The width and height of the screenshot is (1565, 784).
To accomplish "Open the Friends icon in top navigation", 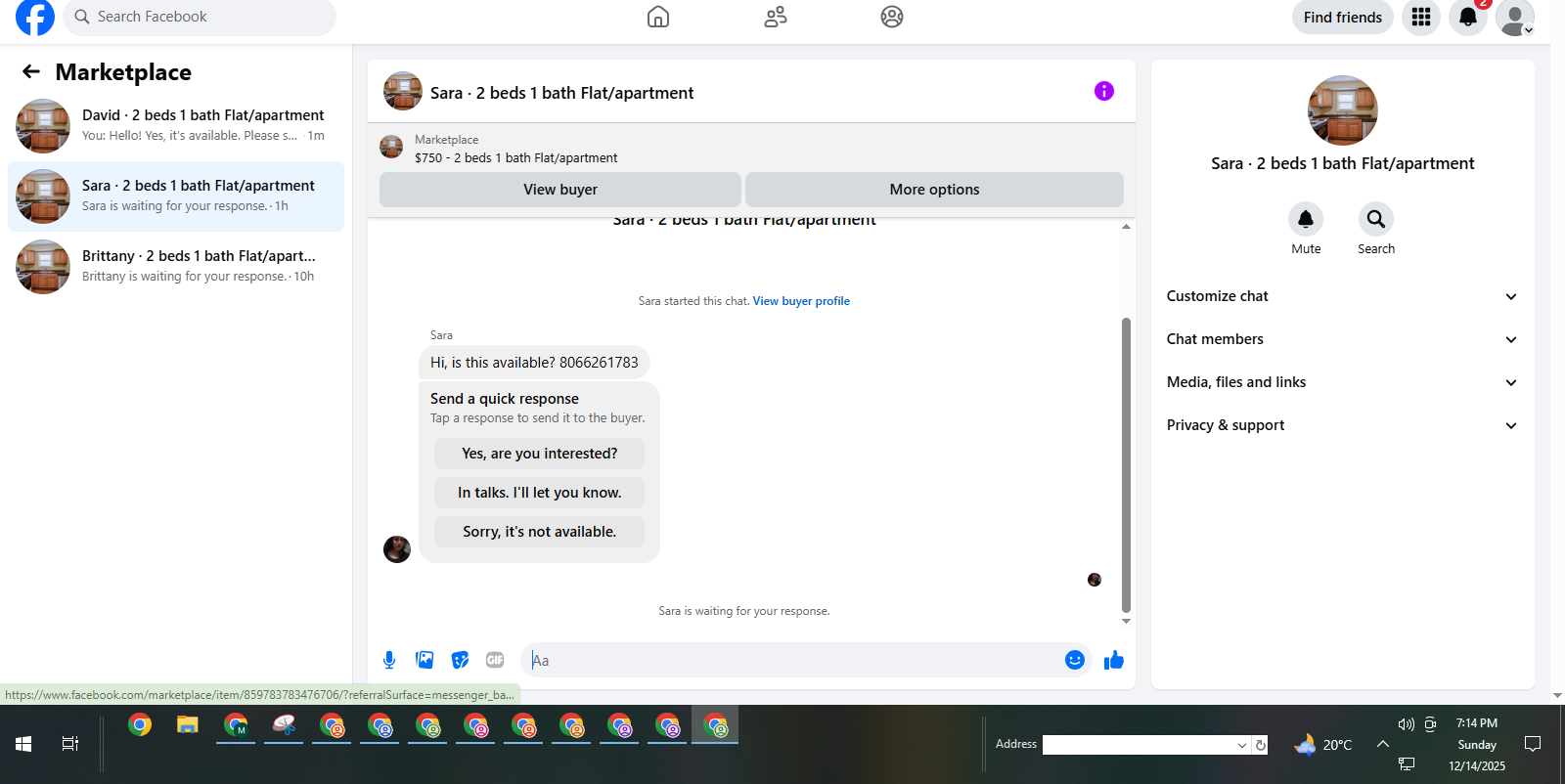I will coord(776,17).
